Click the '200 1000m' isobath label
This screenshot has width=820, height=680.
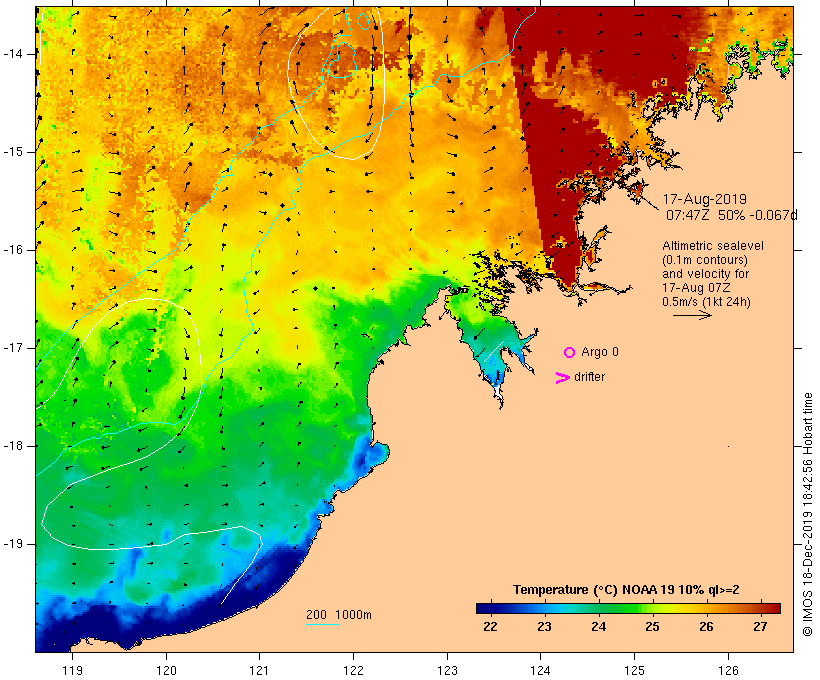point(339,615)
